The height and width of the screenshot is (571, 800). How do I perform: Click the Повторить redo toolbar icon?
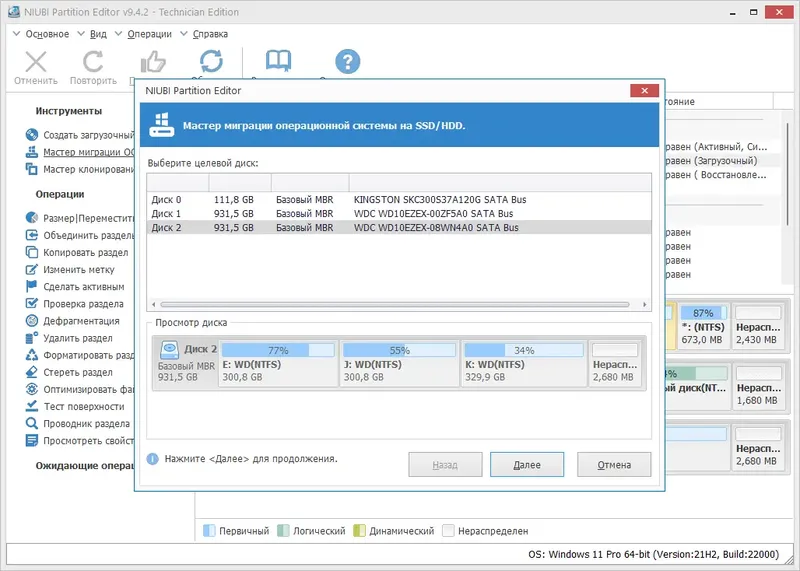93,62
